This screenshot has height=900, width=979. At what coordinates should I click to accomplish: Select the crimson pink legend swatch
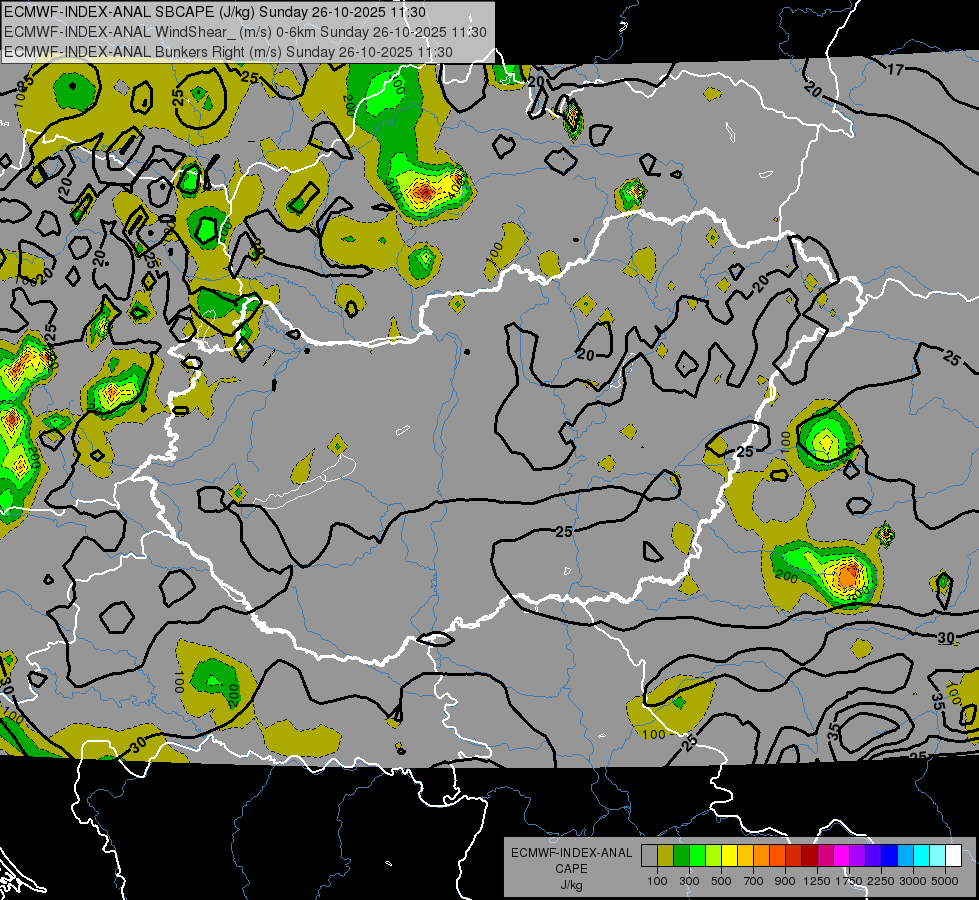(825, 856)
